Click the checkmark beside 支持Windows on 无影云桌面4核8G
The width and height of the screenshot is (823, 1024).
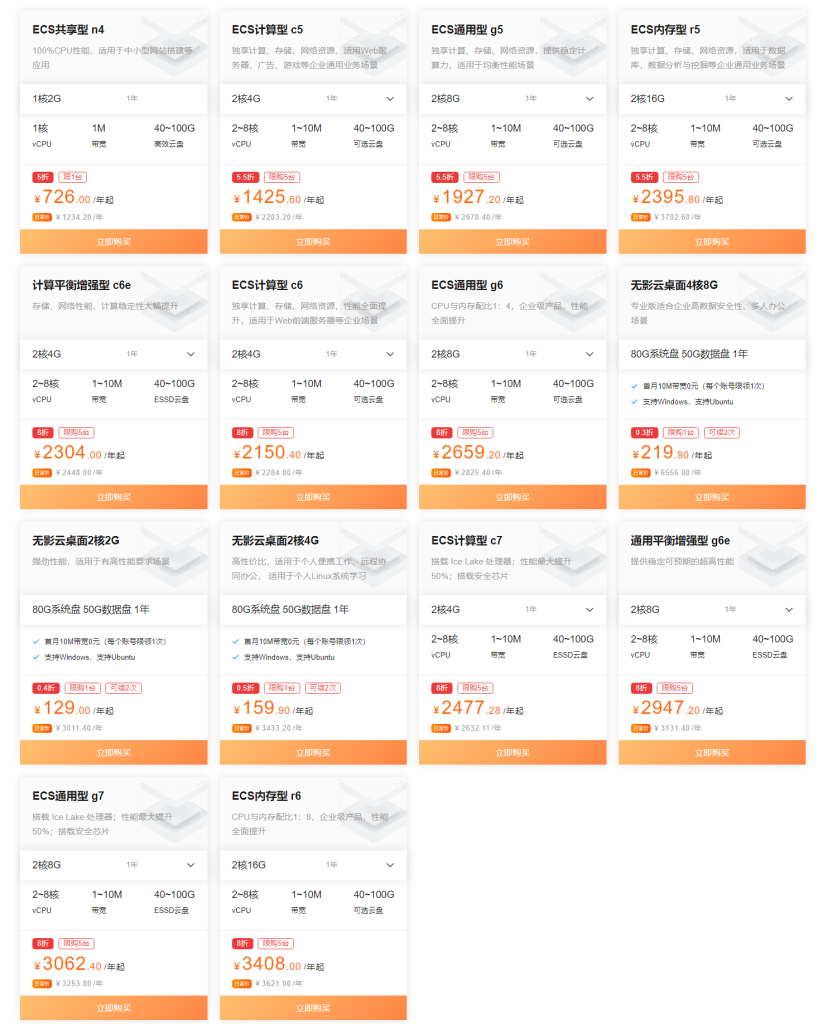(x=635, y=402)
